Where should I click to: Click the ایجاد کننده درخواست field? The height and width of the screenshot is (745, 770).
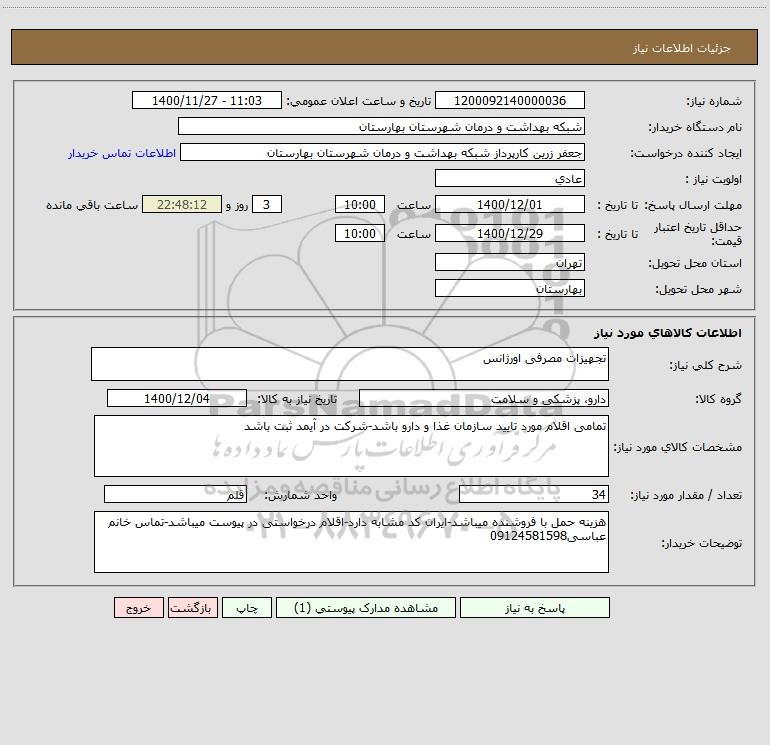(x=383, y=153)
